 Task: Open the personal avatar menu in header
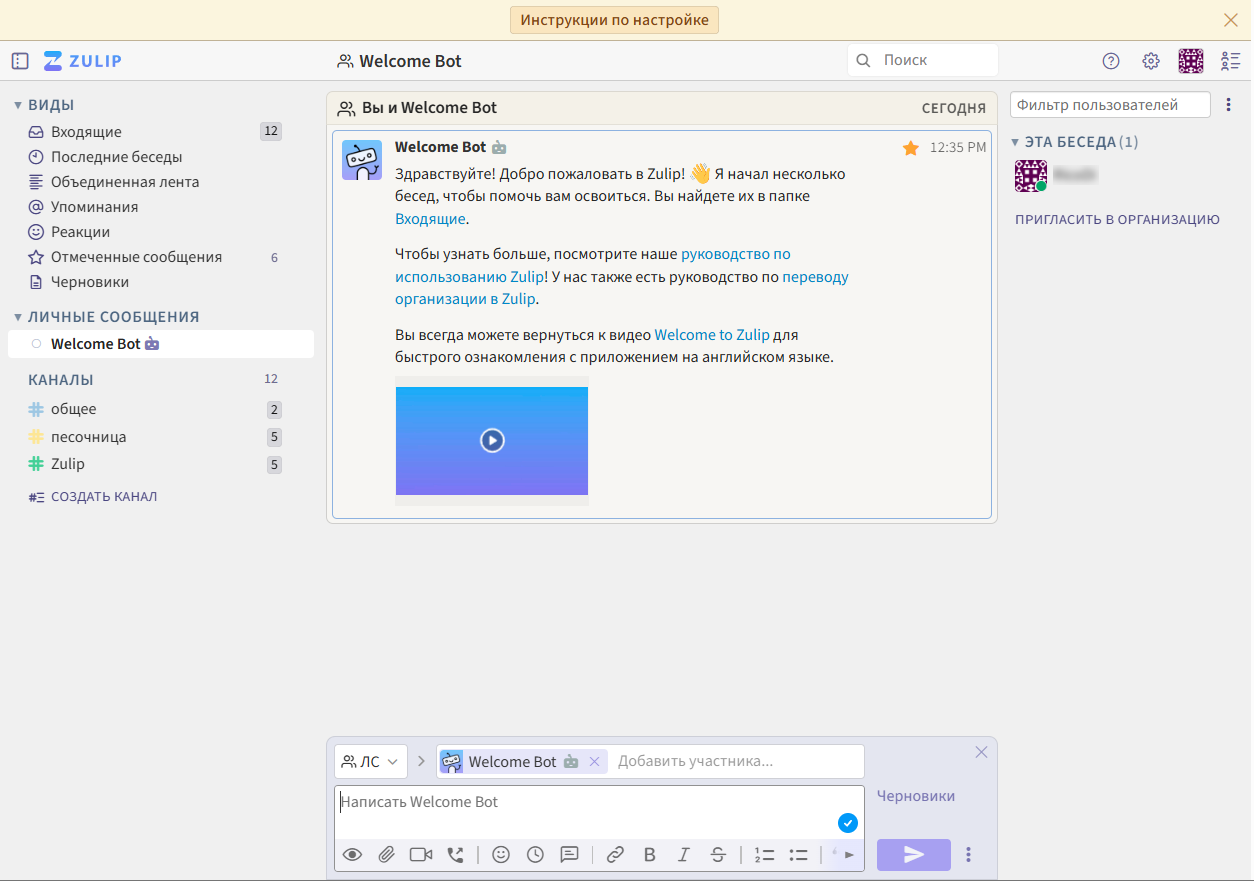click(x=1191, y=61)
